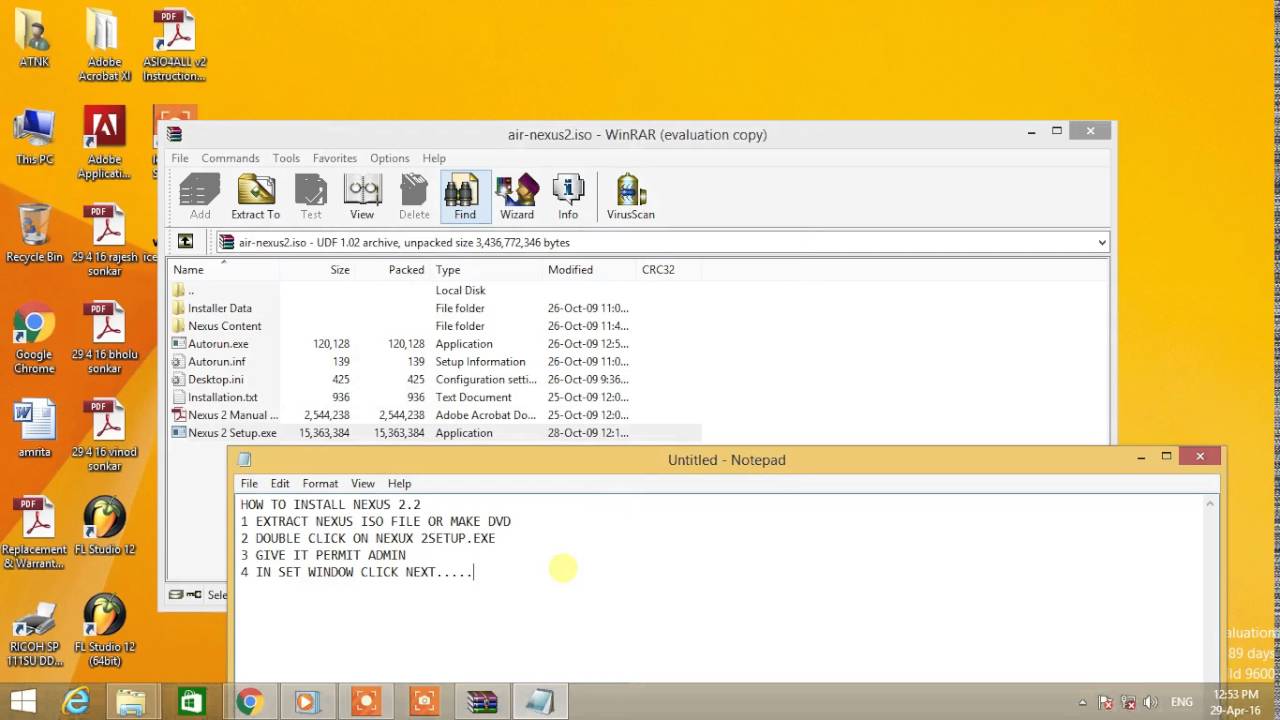This screenshot has height=720, width=1280.
Task: Click the VirusScan toolbar icon
Action: 631,197
